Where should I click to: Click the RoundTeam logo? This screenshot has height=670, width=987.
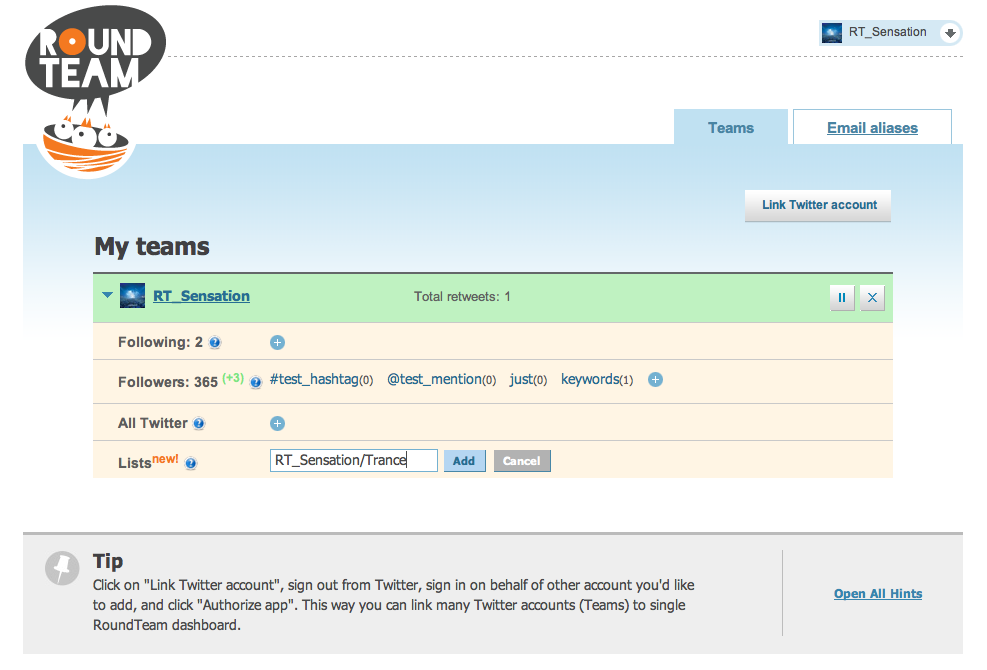[94, 91]
